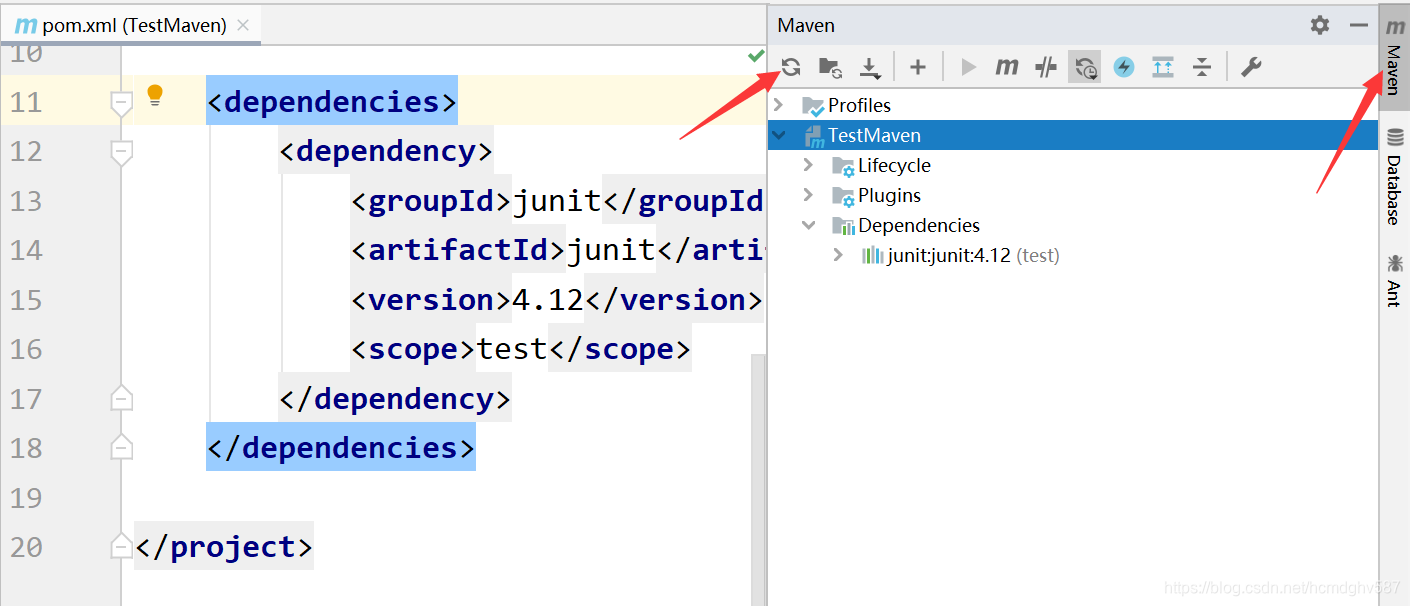This screenshot has width=1410, height=606.
Task: Open Maven Settings wrench icon
Action: coord(1251,67)
